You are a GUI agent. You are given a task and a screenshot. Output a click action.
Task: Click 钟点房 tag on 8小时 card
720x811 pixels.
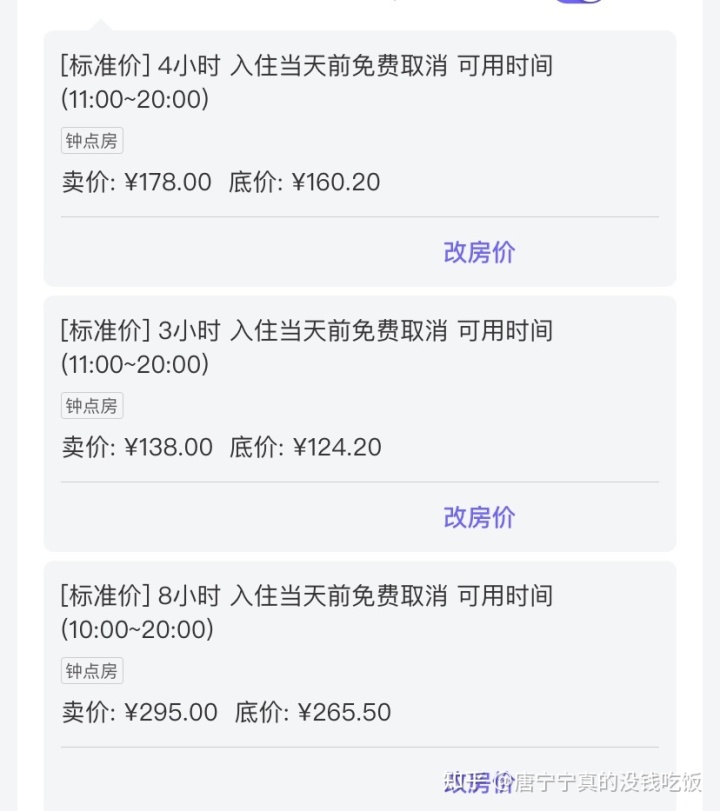92,671
